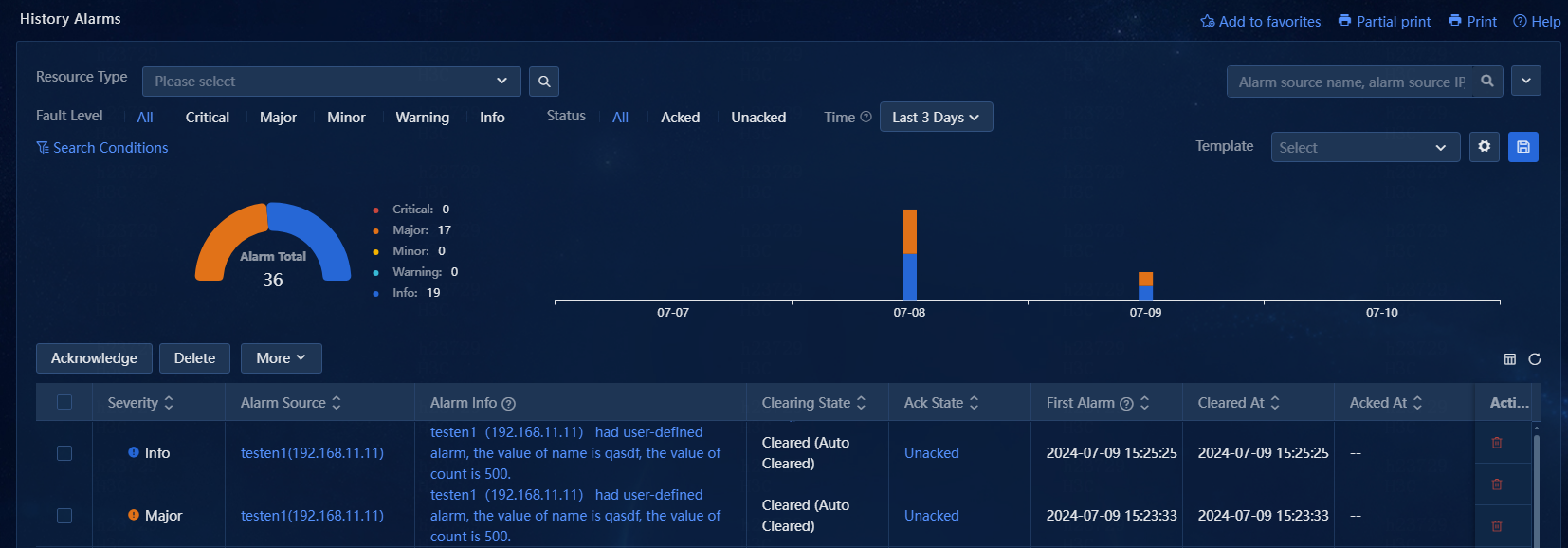Filter by Info fault level

[492, 118]
